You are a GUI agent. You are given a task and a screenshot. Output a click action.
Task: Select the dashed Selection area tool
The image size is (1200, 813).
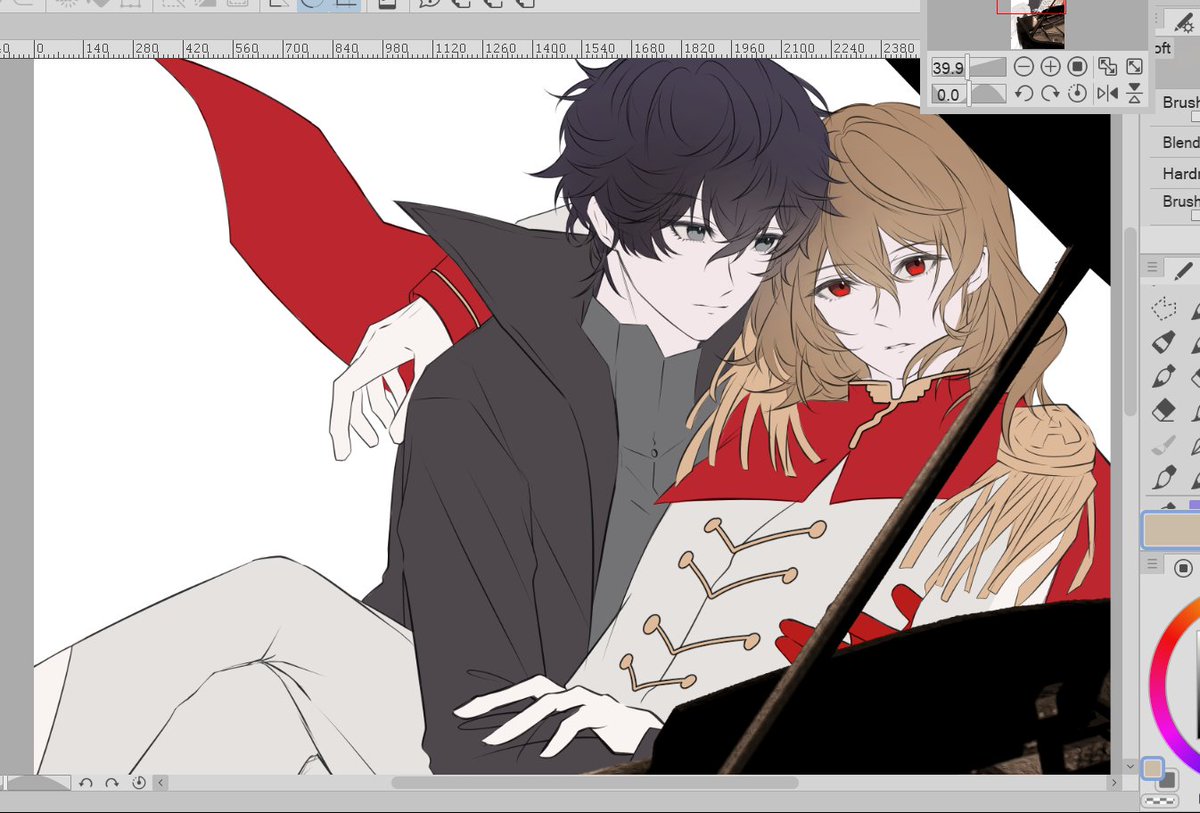point(1163,308)
